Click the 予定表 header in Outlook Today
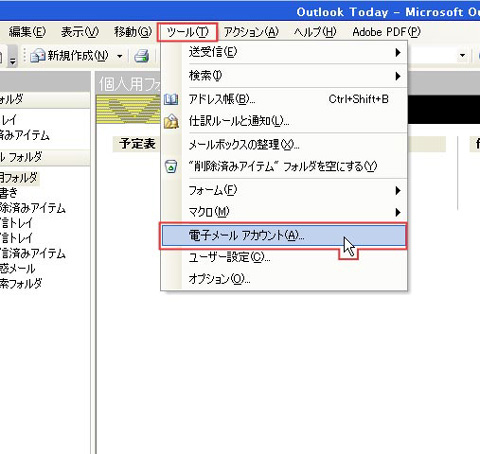This screenshot has width=480, height=454. click(137, 144)
